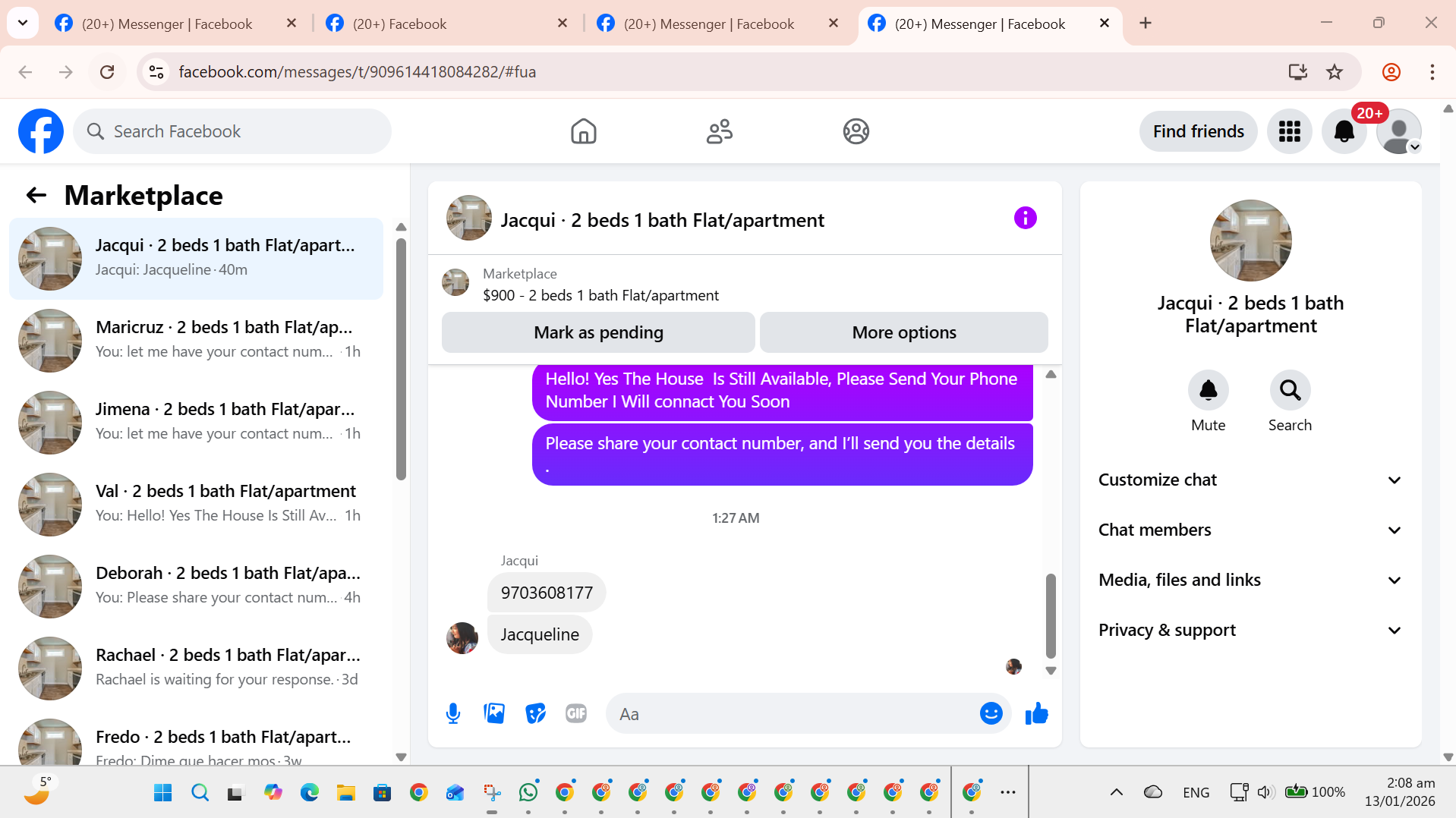Open Maricruz conversation
This screenshot has width=1456, height=818.
[x=196, y=341]
